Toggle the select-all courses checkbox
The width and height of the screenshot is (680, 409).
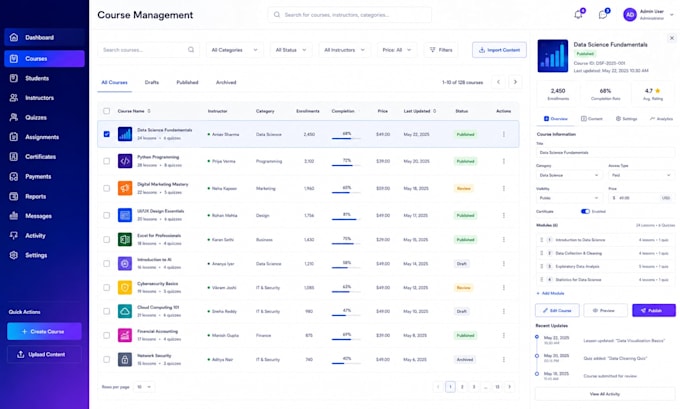tap(106, 111)
